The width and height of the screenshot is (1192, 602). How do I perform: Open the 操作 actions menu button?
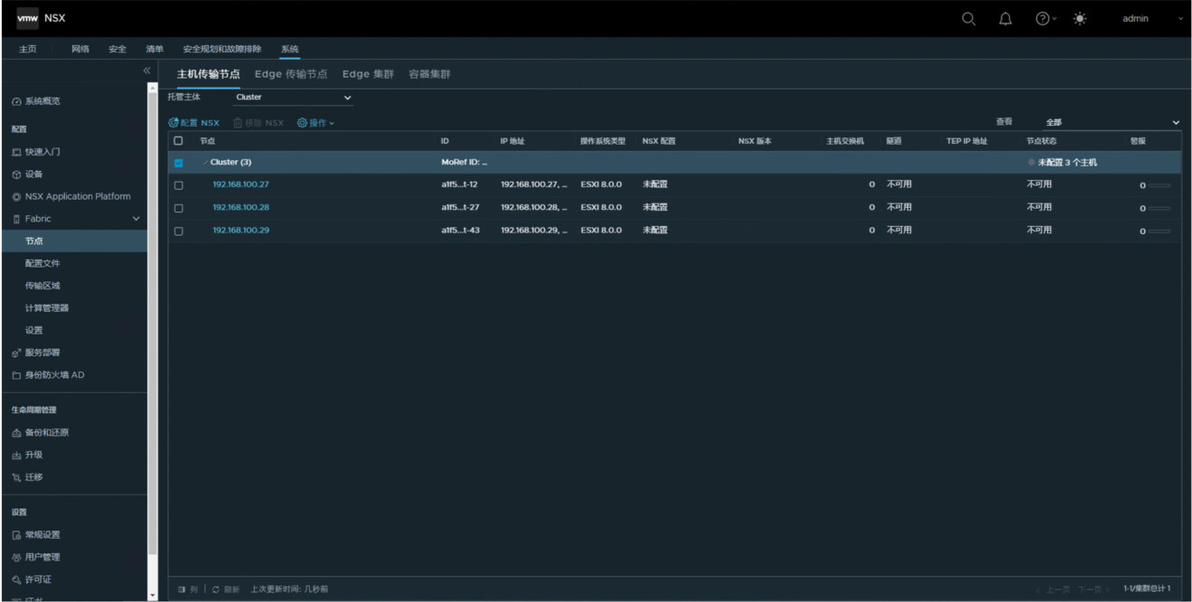tap(315, 122)
